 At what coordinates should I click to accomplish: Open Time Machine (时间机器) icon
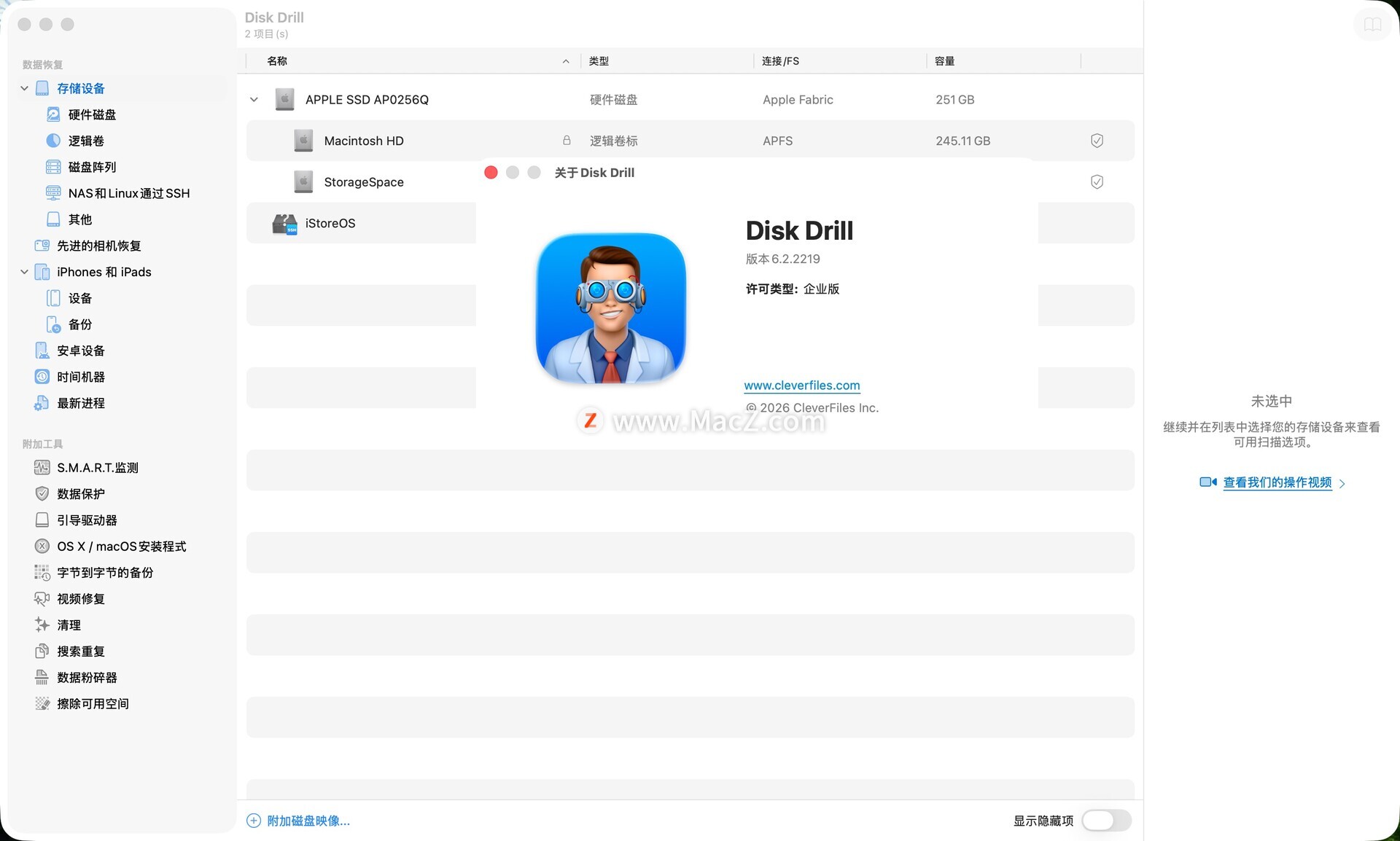coord(42,377)
